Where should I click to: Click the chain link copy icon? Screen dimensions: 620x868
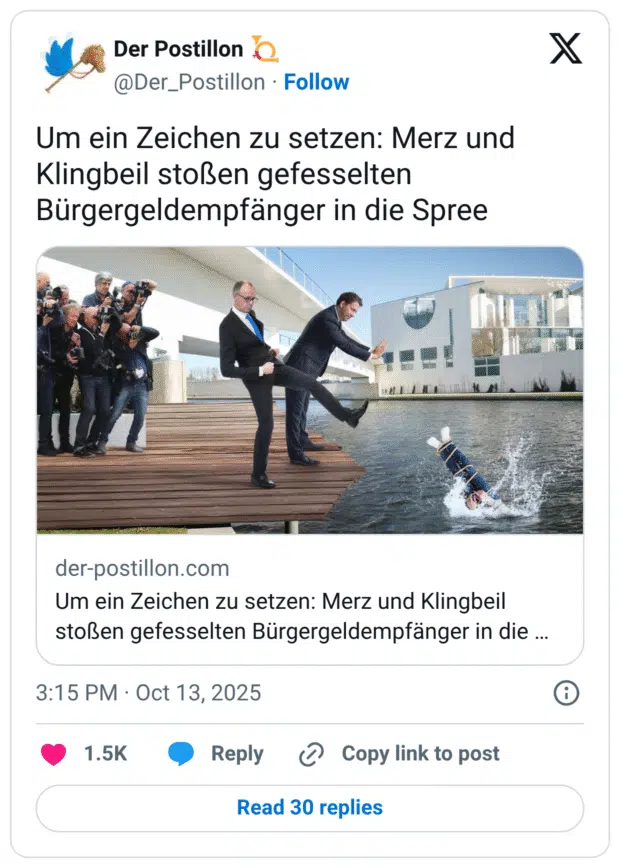point(312,755)
